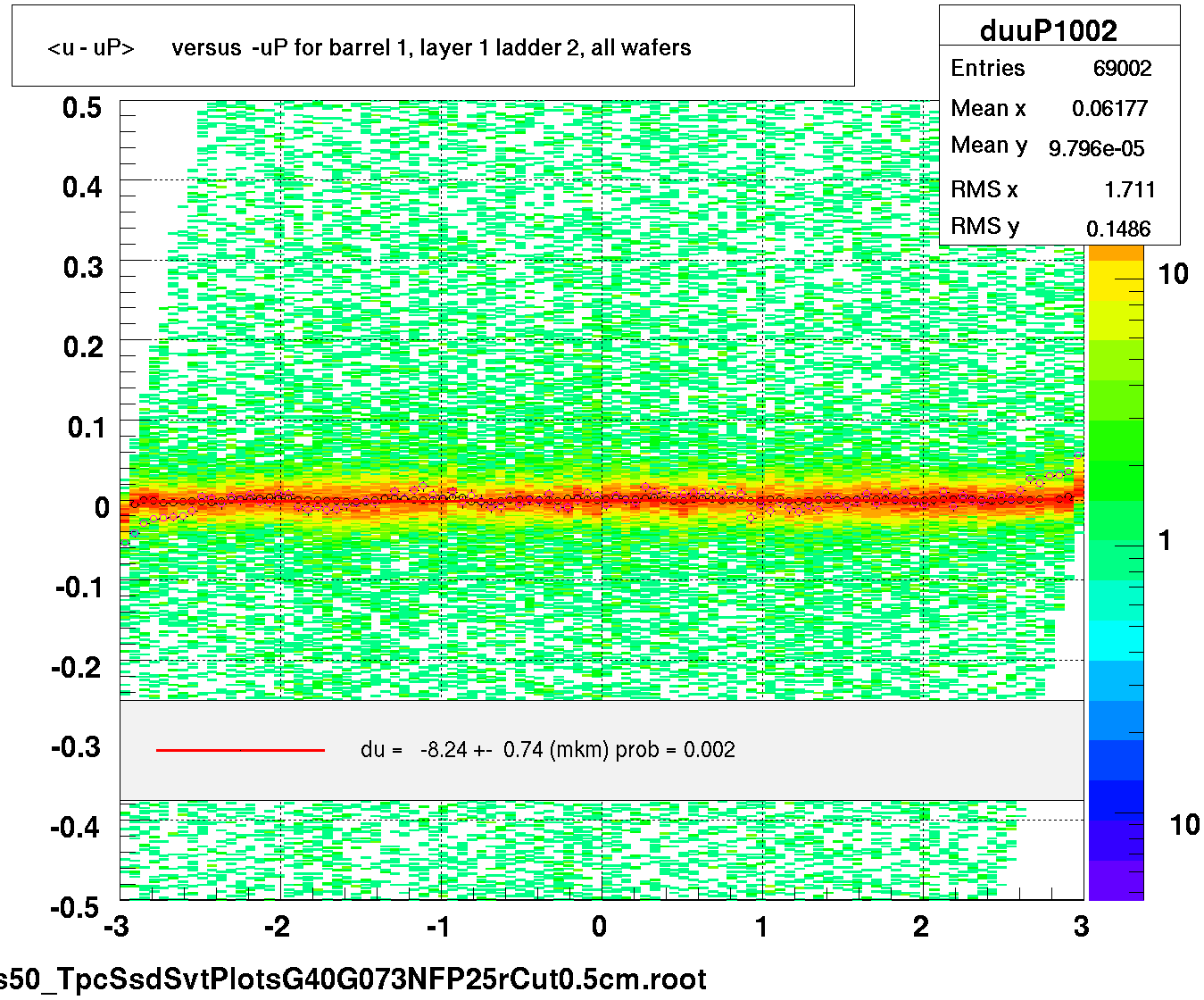
Task: Click the y-axis label 0.3
Action: tap(82, 268)
